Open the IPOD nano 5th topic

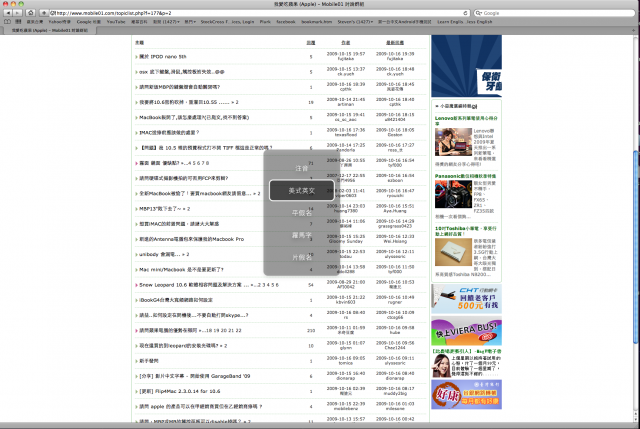163,57
